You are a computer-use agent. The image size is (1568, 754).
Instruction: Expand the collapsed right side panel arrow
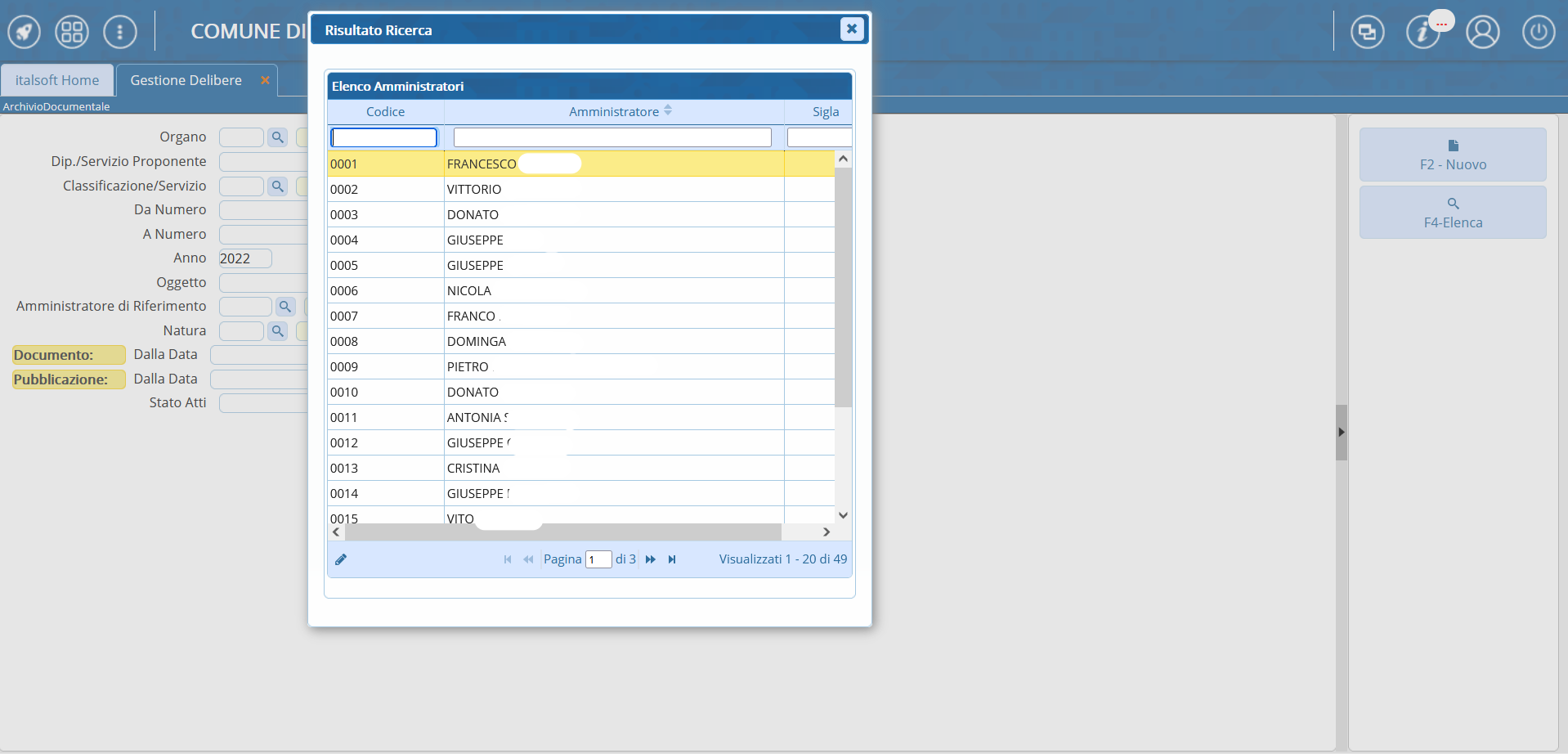(1341, 432)
